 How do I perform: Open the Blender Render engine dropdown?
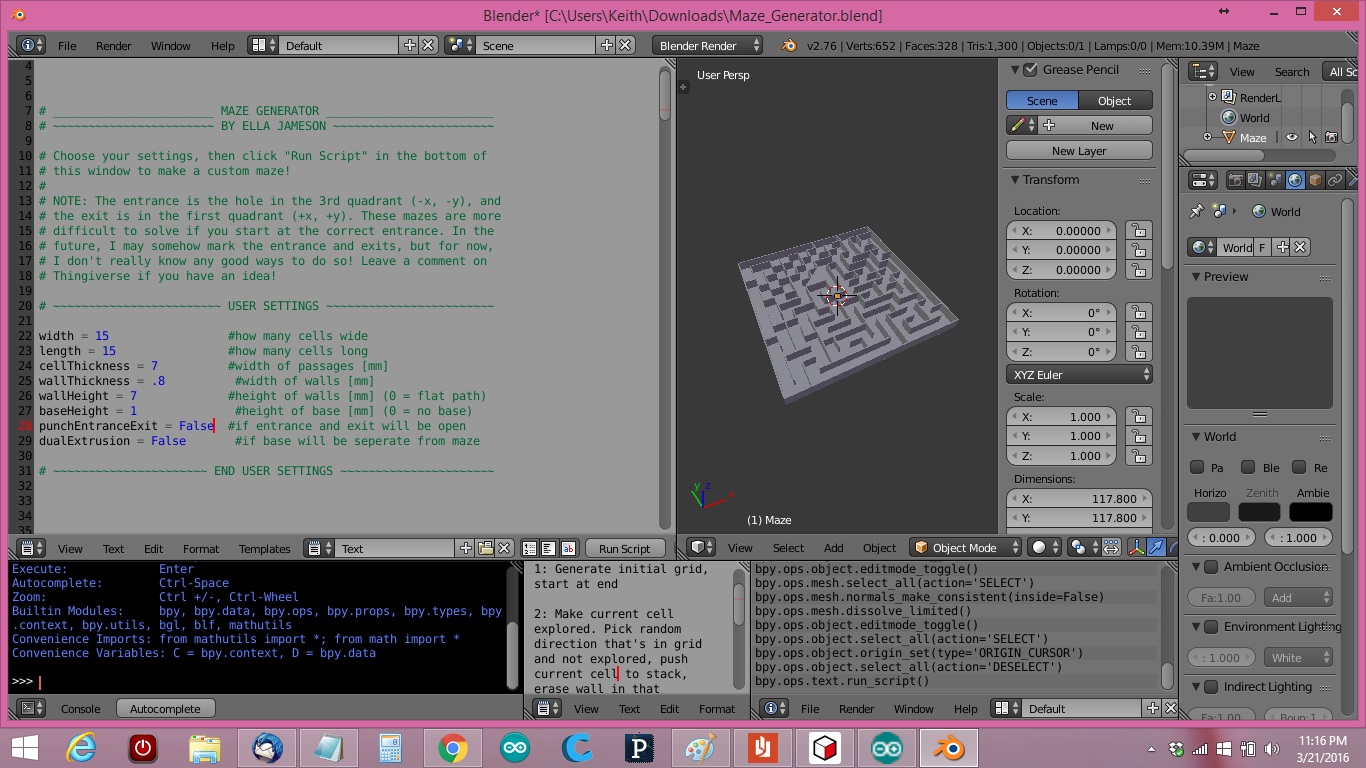(x=706, y=44)
